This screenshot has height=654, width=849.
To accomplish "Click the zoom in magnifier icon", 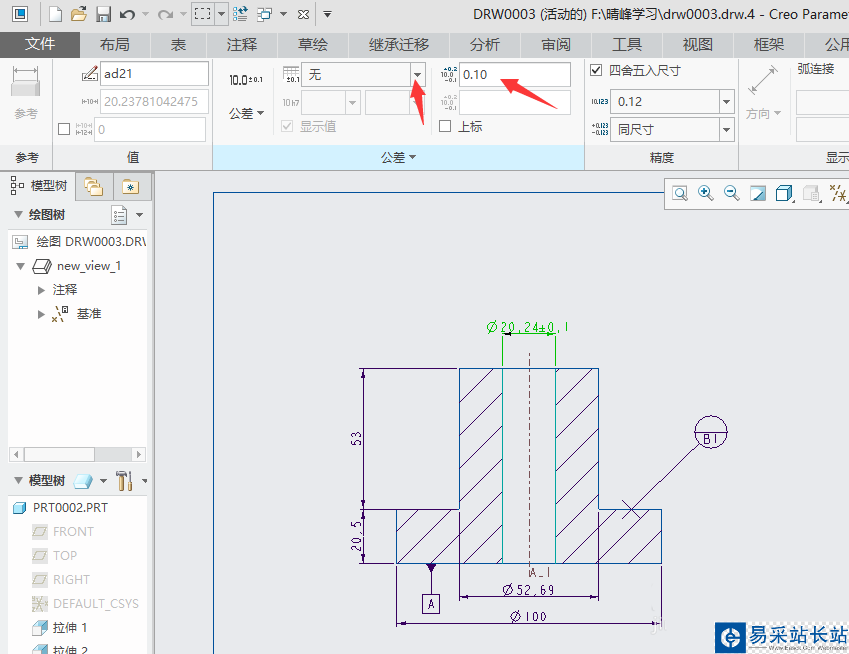I will (x=706, y=193).
